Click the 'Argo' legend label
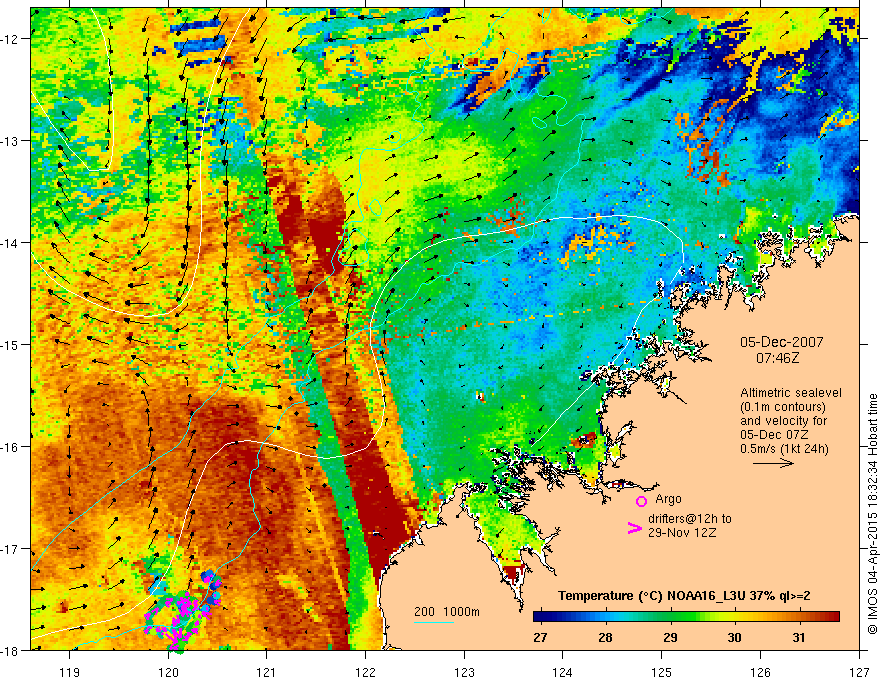This screenshot has height=680, width=880. [x=668, y=499]
